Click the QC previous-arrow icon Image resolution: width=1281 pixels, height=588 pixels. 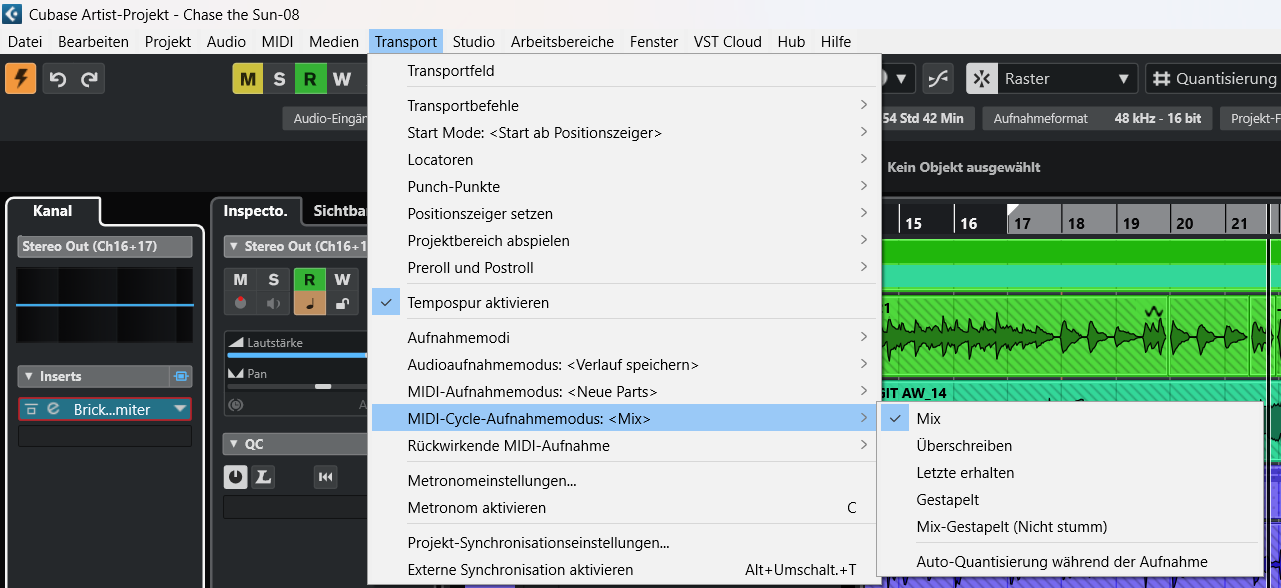pos(325,477)
